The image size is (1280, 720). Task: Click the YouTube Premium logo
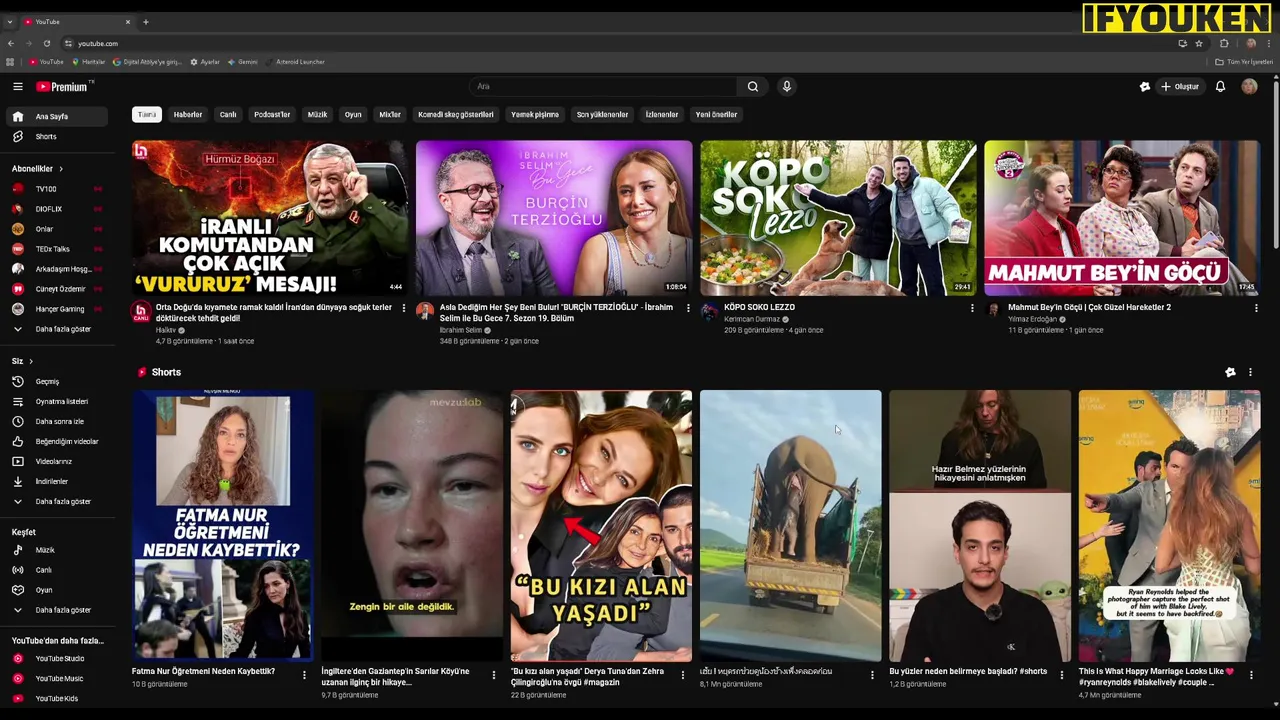[x=62, y=87]
